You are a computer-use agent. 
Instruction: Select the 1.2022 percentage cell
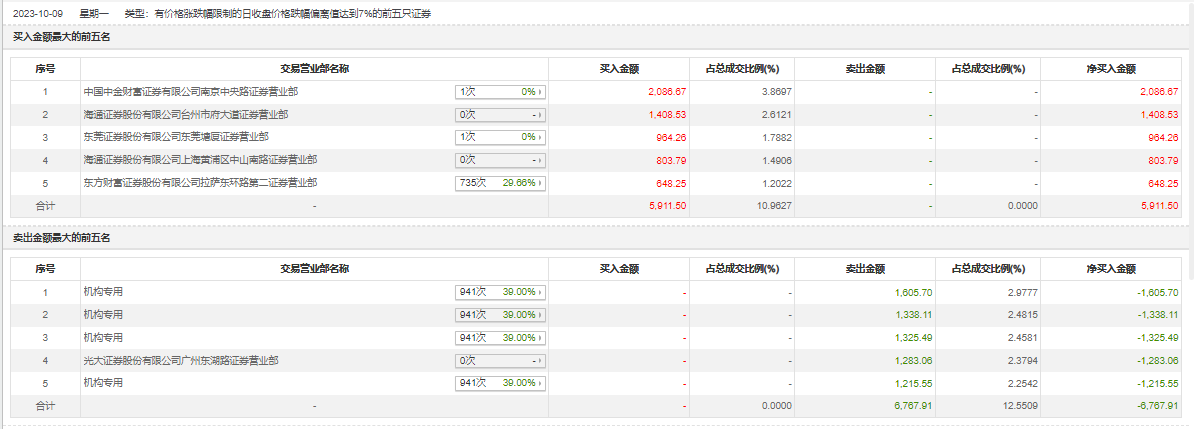pos(775,183)
